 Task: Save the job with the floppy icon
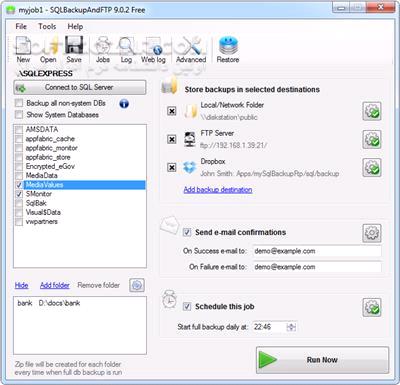pos(74,50)
